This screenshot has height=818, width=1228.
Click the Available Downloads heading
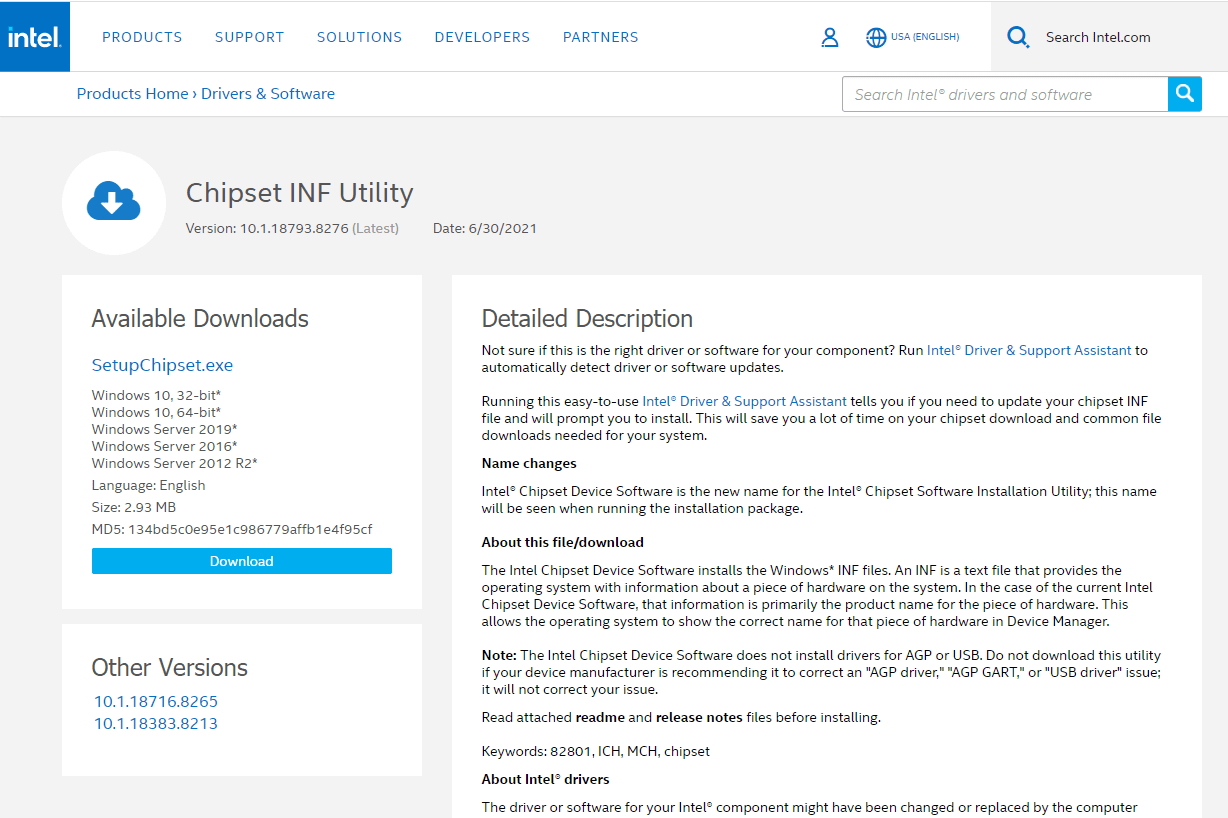coord(200,318)
